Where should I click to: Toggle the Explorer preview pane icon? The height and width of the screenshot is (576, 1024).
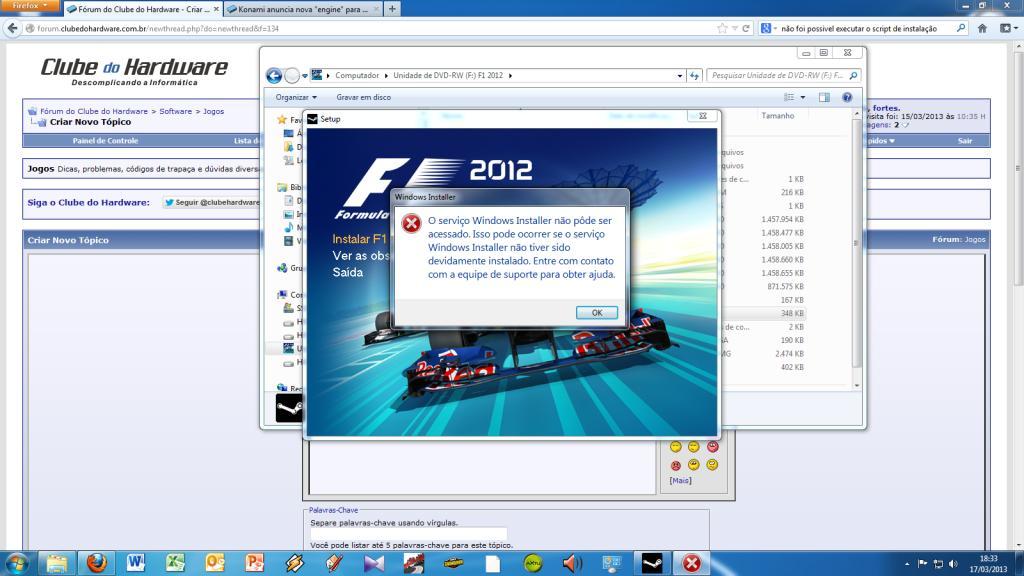click(824, 97)
